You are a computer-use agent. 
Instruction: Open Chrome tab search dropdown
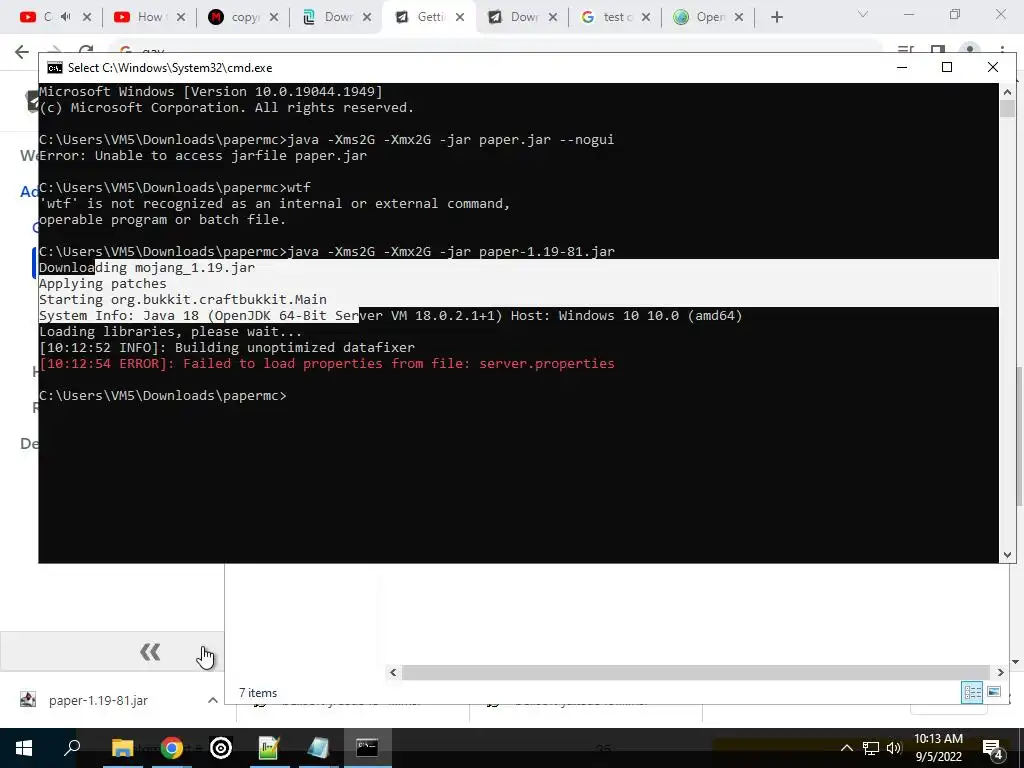point(863,14)
